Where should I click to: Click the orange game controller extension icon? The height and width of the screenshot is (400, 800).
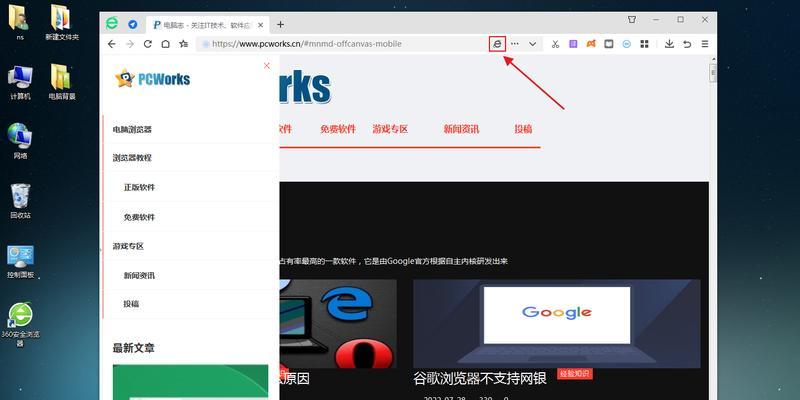(591, 44)
